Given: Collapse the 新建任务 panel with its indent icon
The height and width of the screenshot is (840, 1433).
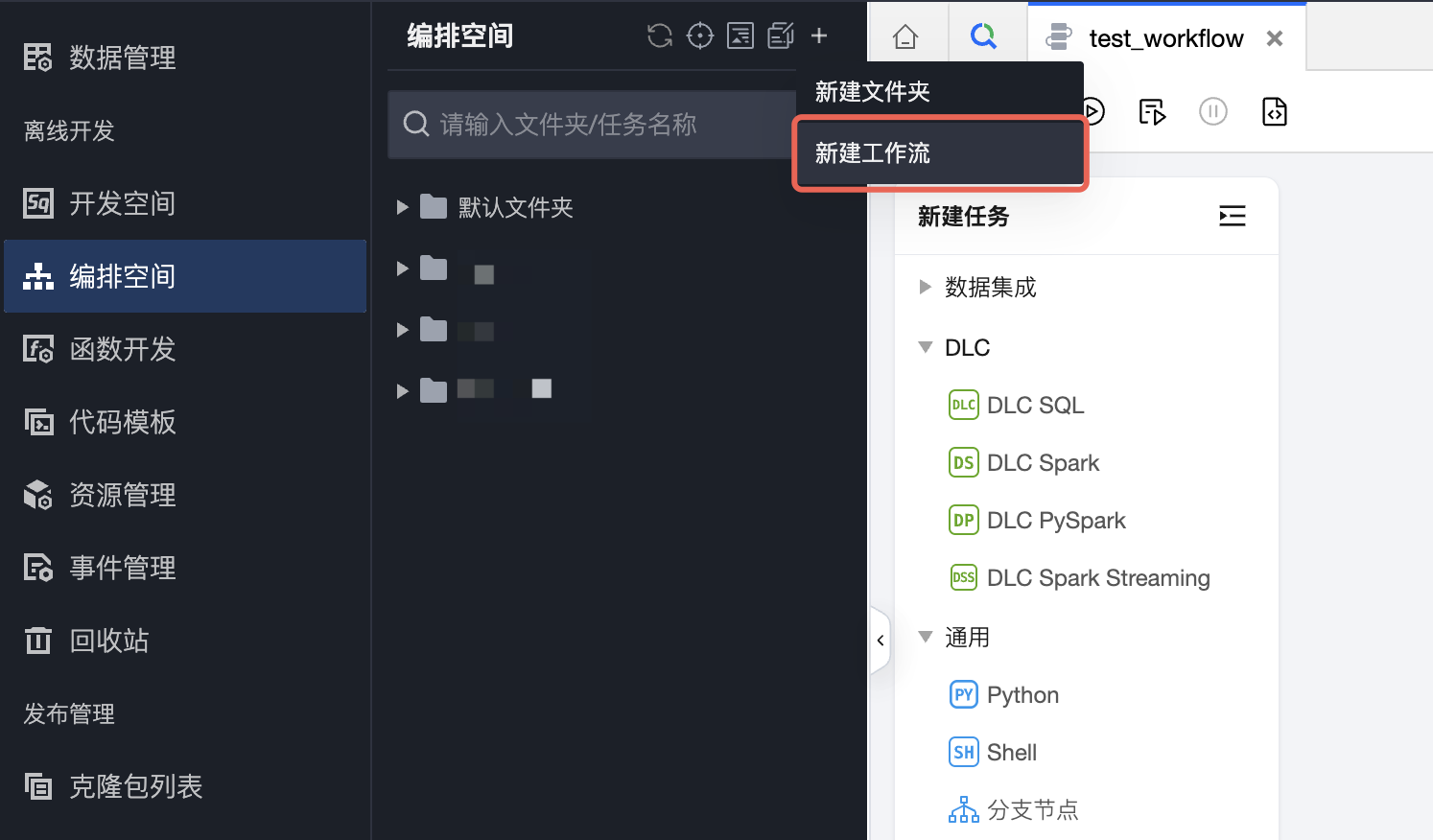Looking at the screenshot, I should pyautogui.click(x=1233, y=216).
